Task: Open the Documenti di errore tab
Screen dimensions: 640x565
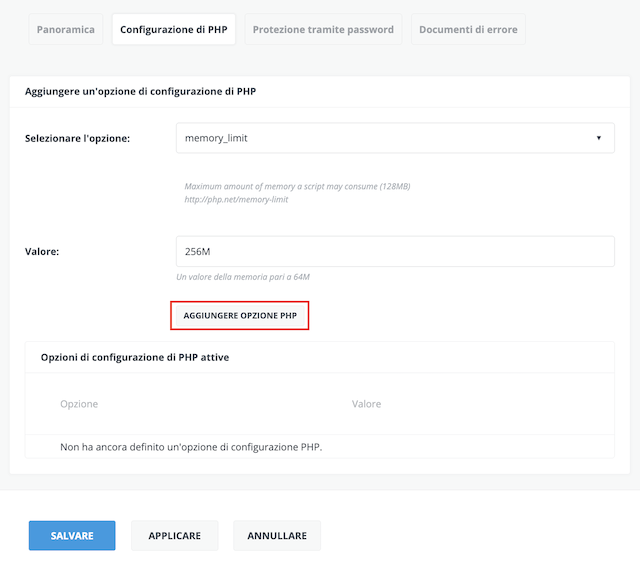Action: point(468,29)
